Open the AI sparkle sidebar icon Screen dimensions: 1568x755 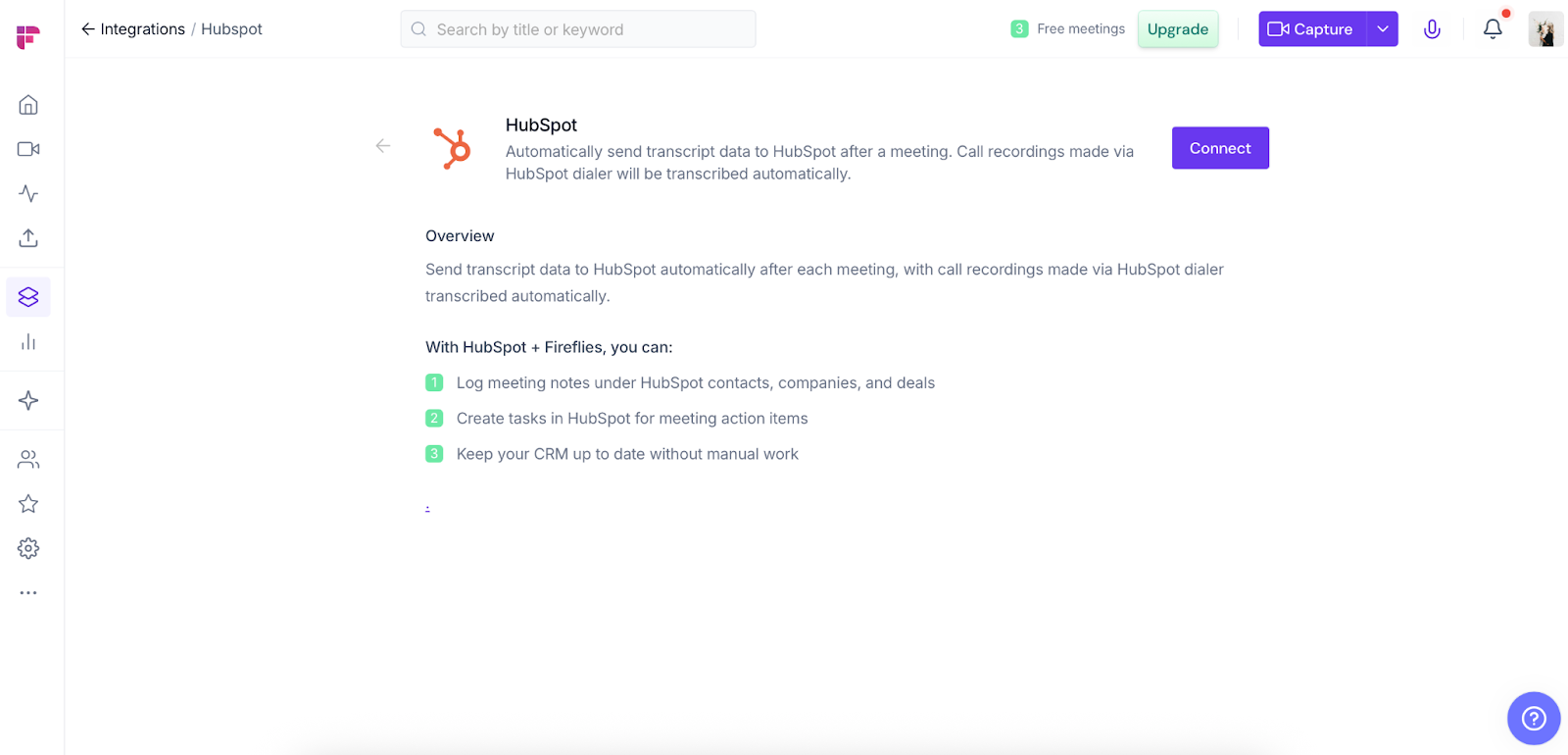(28, 400)
